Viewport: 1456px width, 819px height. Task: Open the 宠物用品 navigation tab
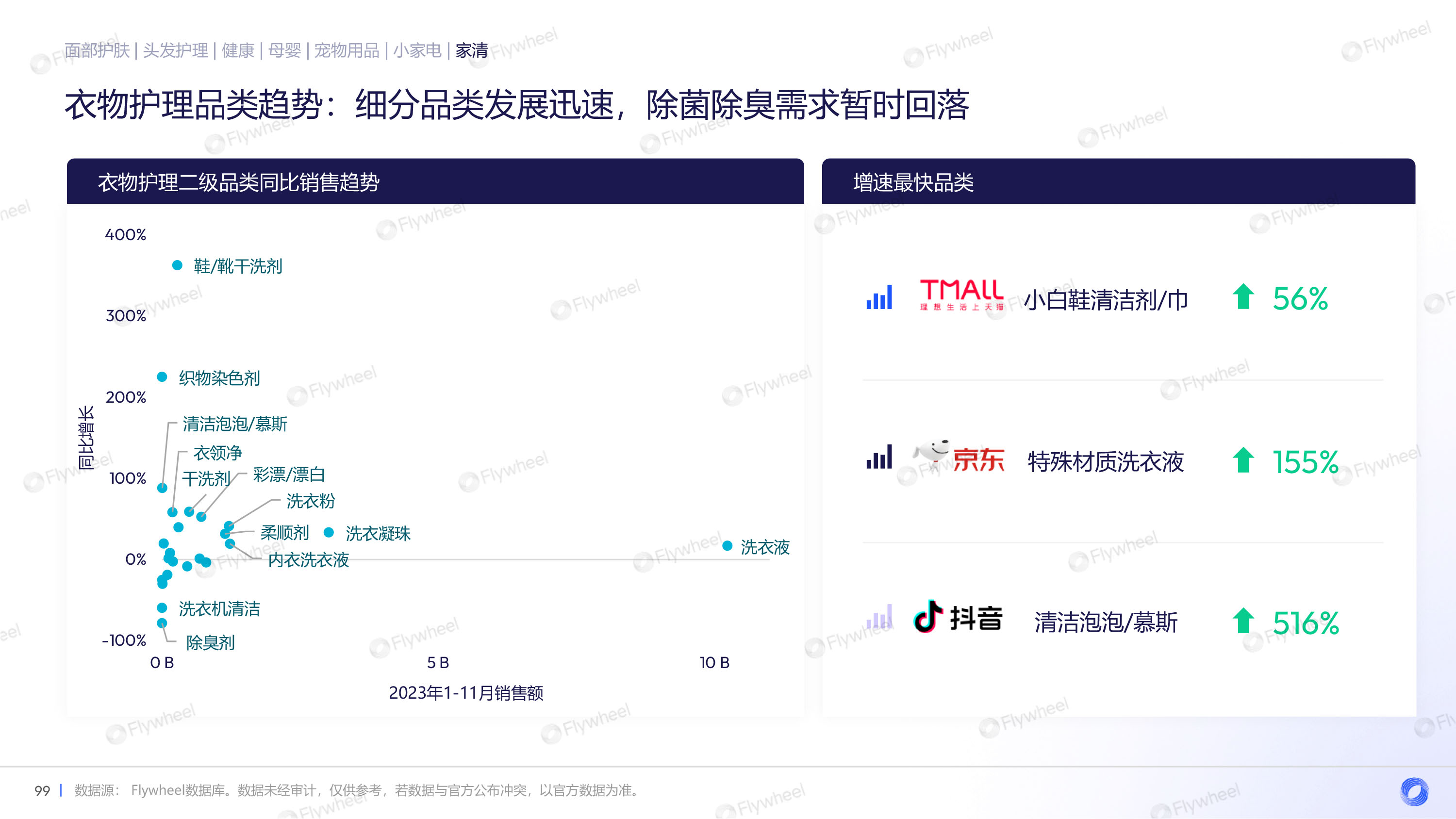click(347, 51)
